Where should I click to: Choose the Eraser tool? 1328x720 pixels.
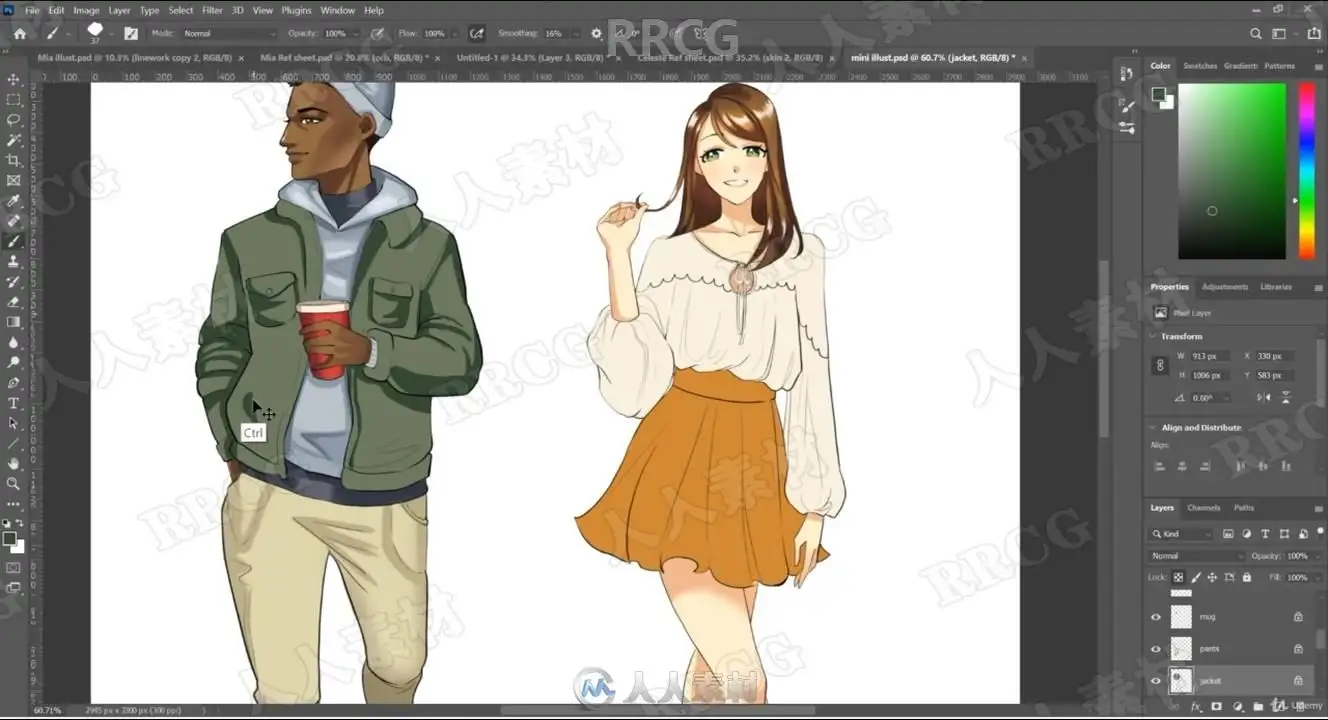pyautogui.click(x=13, y=302)
